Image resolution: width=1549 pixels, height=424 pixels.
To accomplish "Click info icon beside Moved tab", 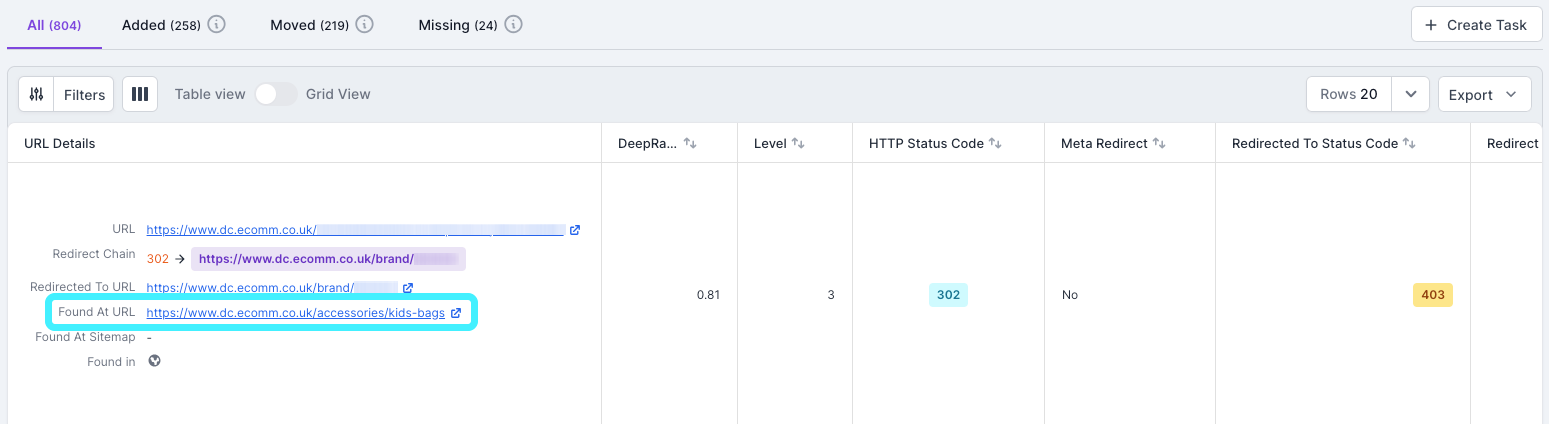I will 364,25.
